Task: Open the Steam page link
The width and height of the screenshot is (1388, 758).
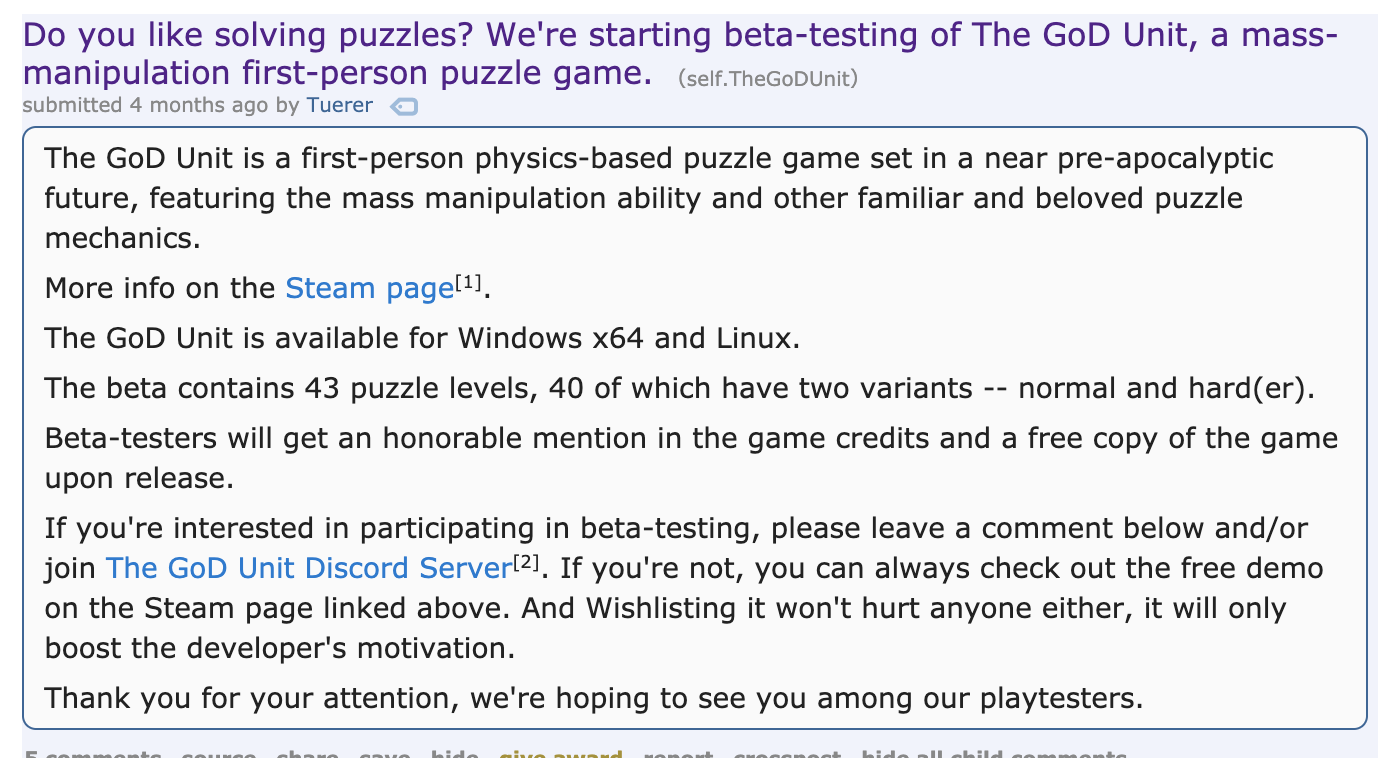Action: tap(369, 288)
